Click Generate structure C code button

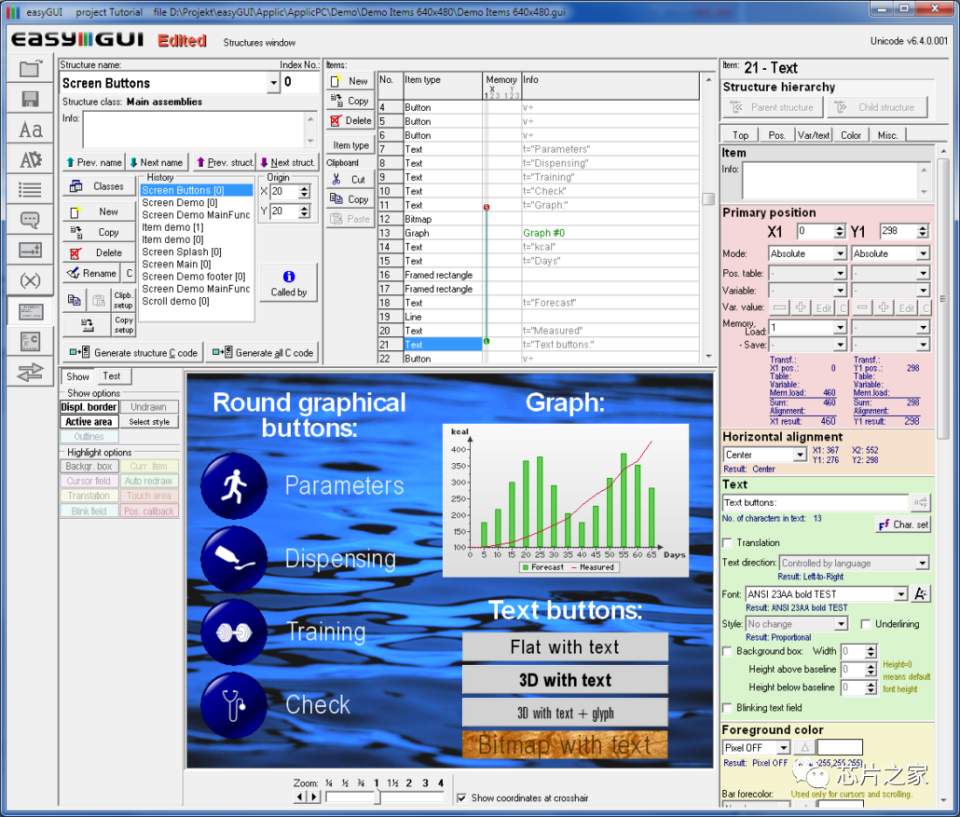tap(133, 353)
